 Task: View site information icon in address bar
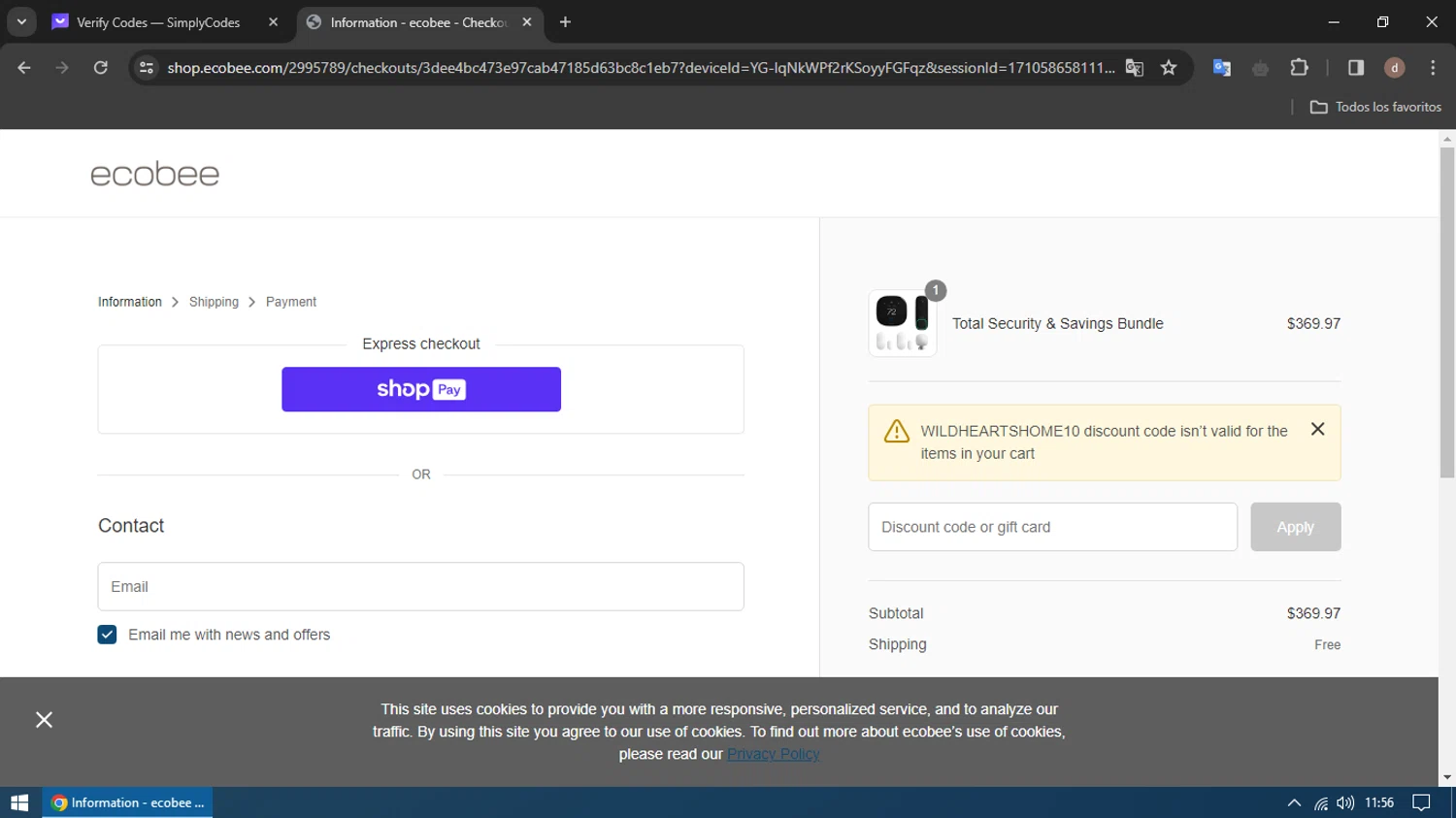point(147,68)
